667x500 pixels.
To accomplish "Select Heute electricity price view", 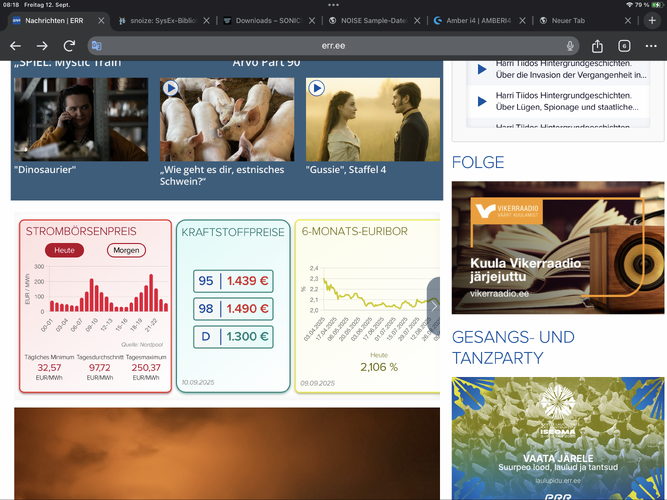I will [x=64, y=250].
